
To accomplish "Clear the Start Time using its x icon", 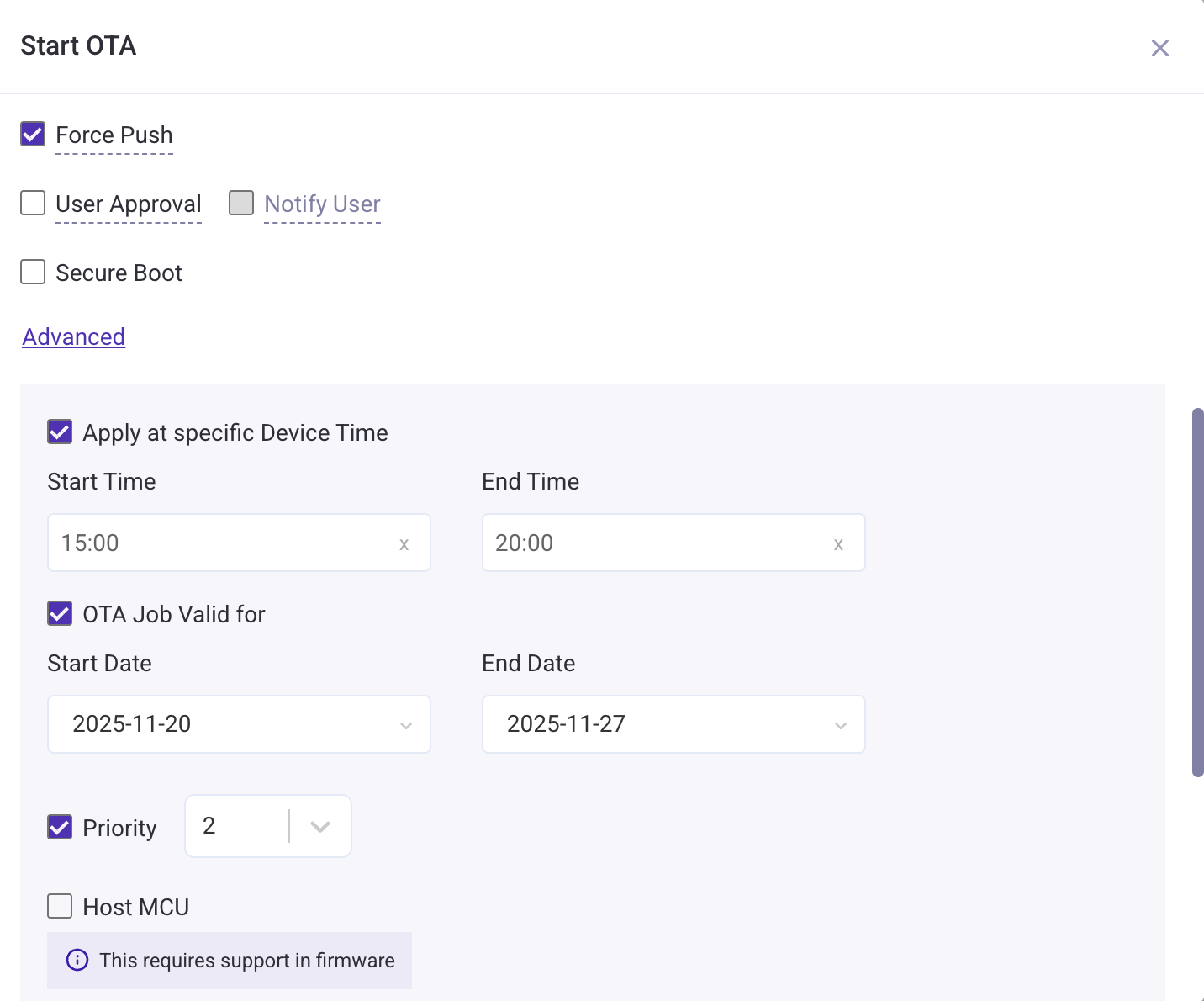I will click(404, 543).
